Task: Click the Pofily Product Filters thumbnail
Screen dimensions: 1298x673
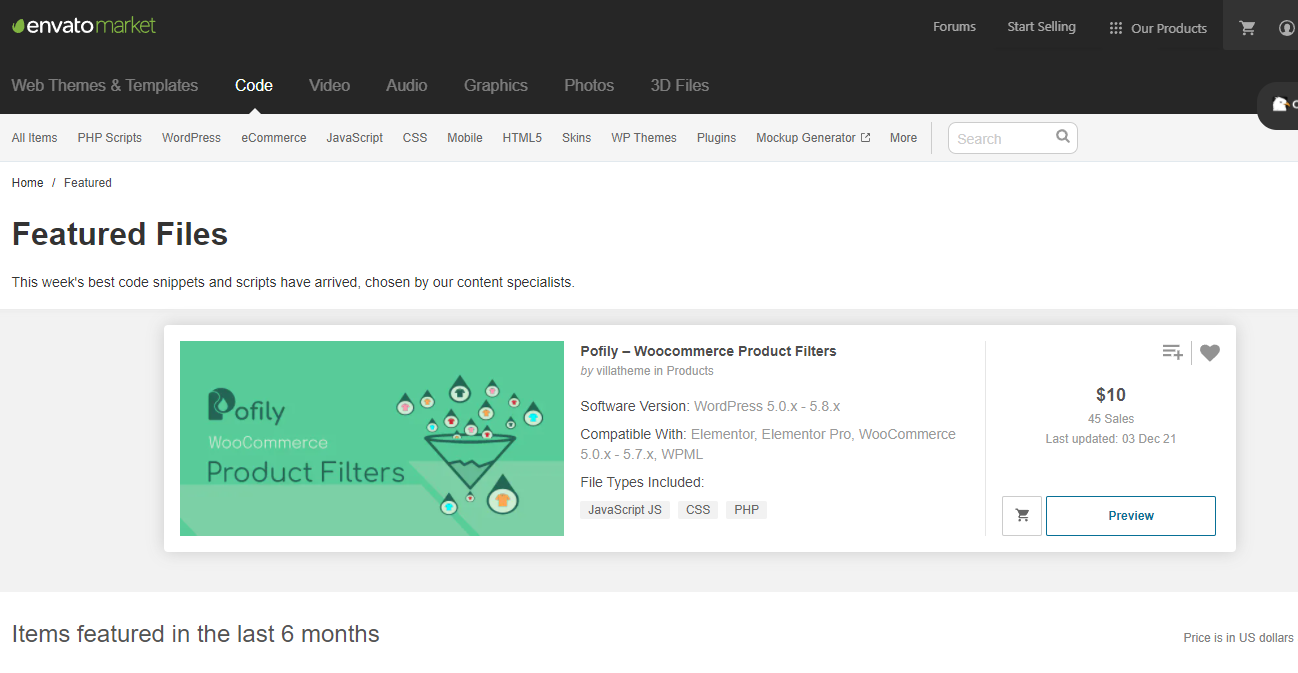Action: tap(372, 438)
